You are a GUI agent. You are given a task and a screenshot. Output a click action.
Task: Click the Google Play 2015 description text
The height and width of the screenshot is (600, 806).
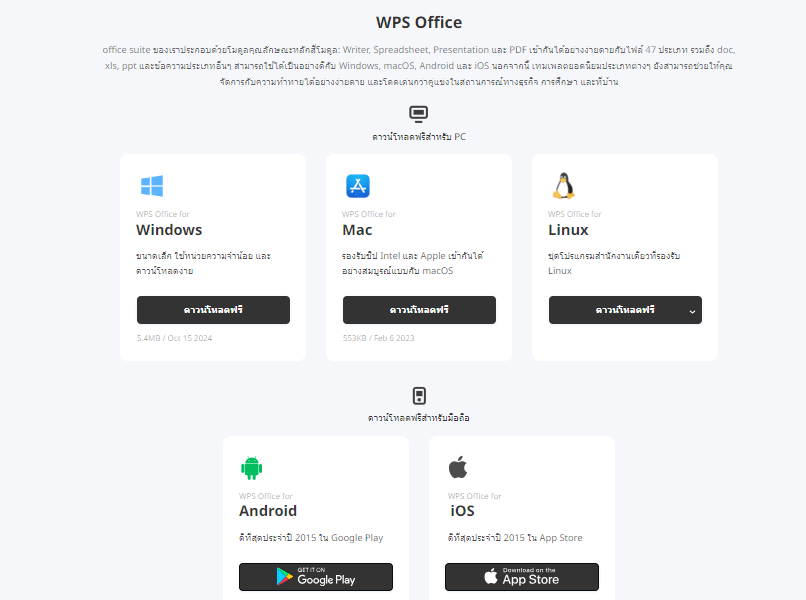[311, 538]
